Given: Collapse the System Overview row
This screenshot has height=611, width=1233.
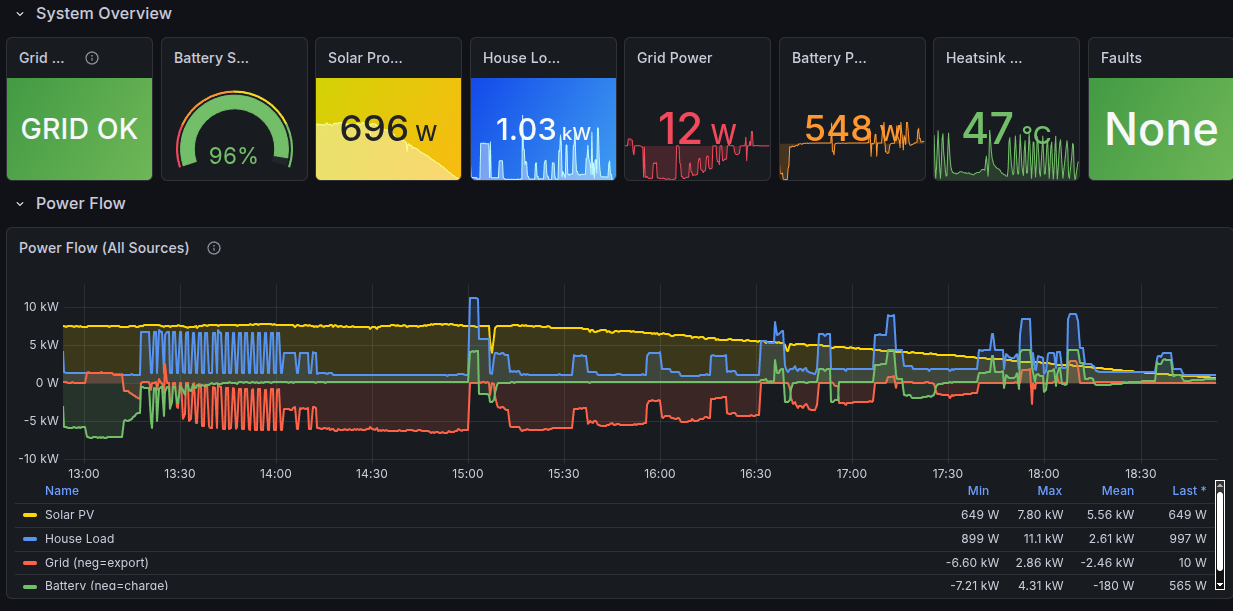Looking at the screenshot, I should [19, 14].
